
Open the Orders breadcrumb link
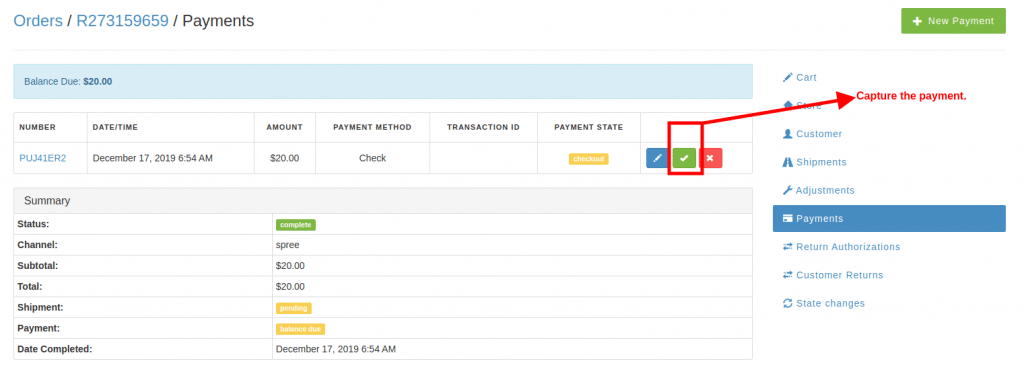tap(38, 21)
